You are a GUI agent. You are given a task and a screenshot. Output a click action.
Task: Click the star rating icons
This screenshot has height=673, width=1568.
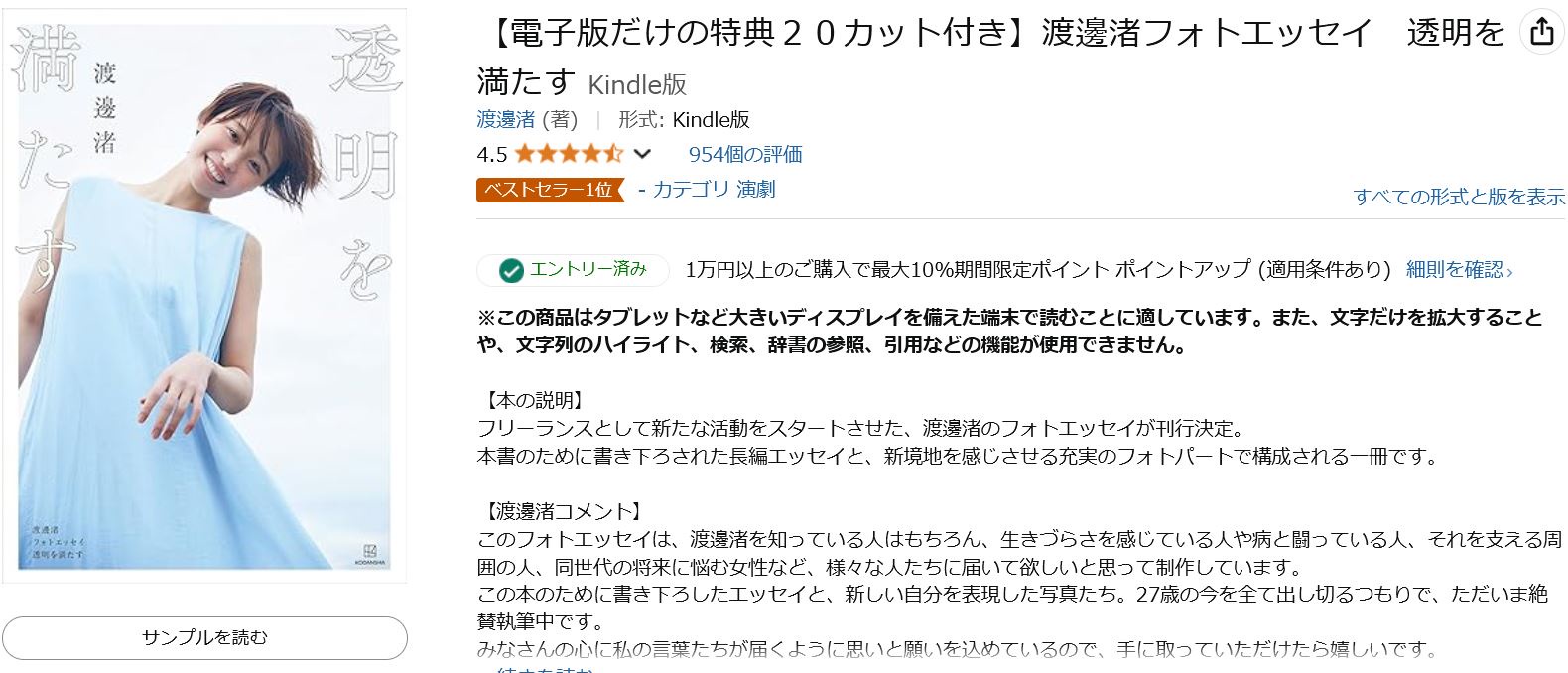click(x=568, y=154)
